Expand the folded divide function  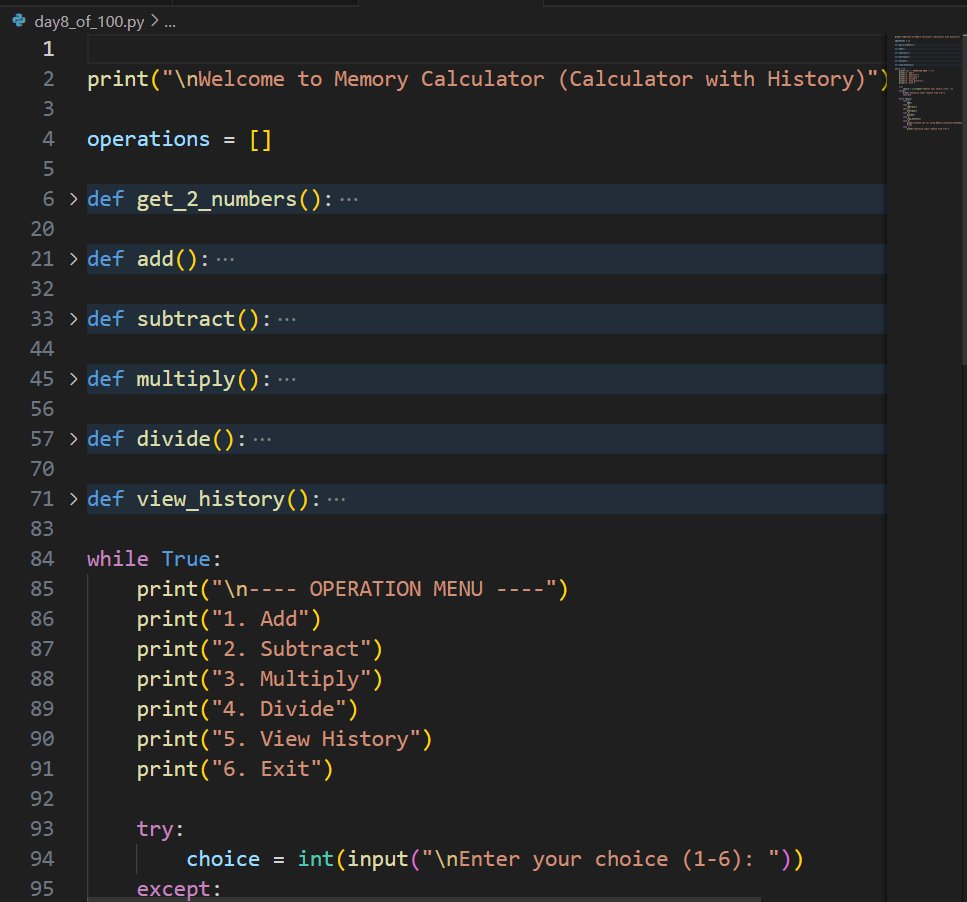pyautogui.click(x=73, y=439)
